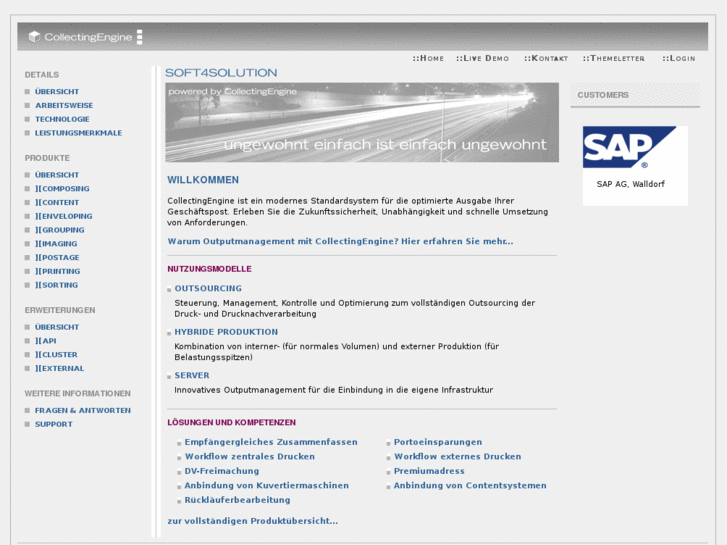Open the Themeletter menu item
Image resolution: width=727 pixels, height=545 pixels.
tap(614, 58)
